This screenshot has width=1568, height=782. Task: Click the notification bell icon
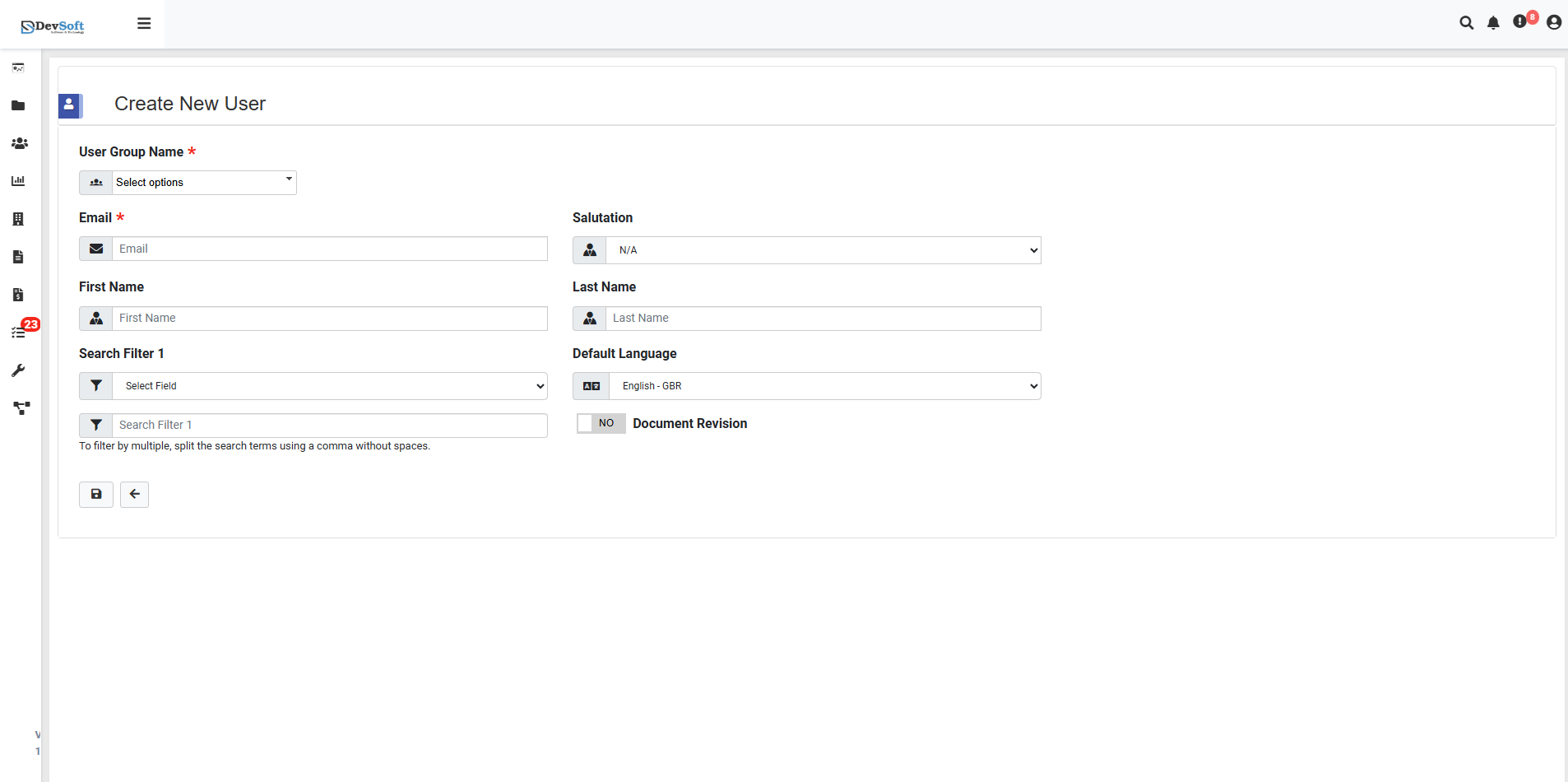coord(1493,23)
